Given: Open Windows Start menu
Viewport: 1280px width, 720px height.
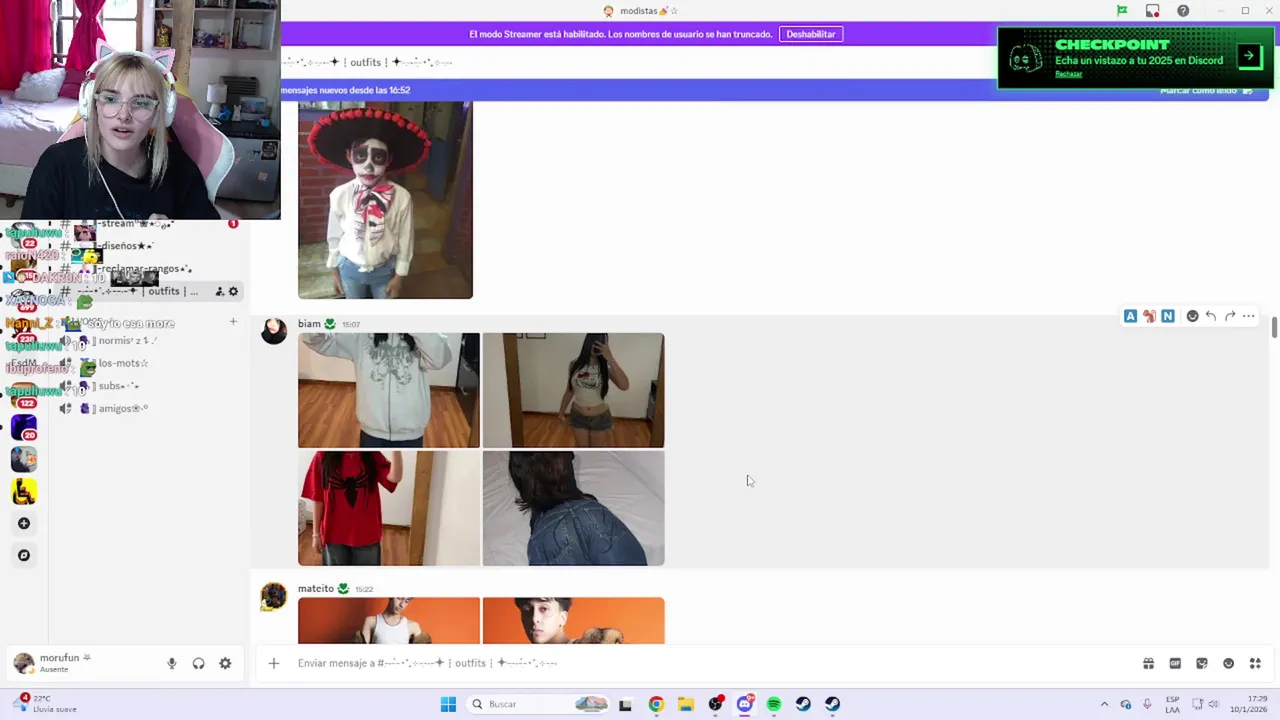Looking at the screenshot, I should [x=448, y=704].
